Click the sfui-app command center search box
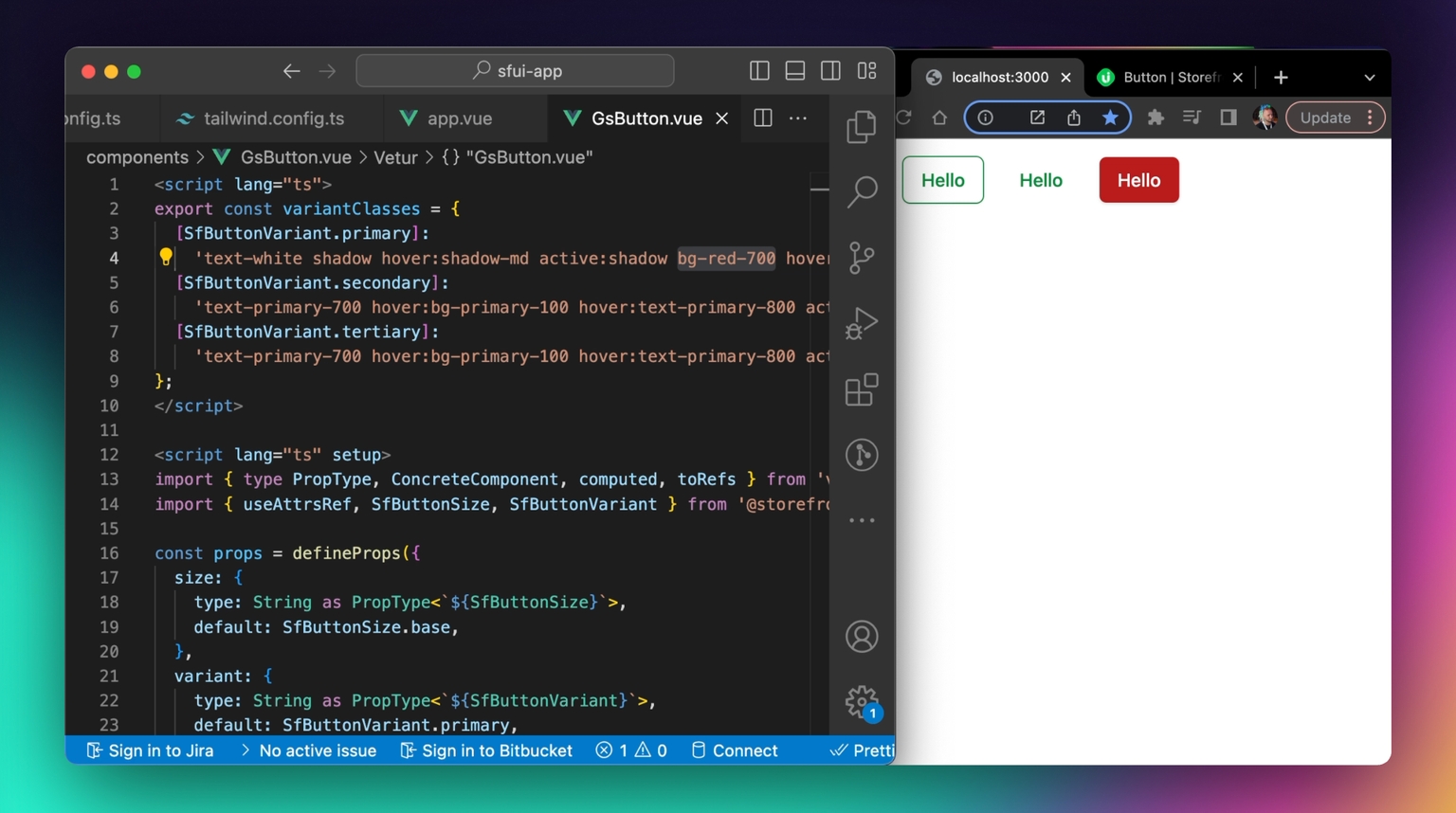This screenshot has width=1456, height=813. click(x=515, y=71)
